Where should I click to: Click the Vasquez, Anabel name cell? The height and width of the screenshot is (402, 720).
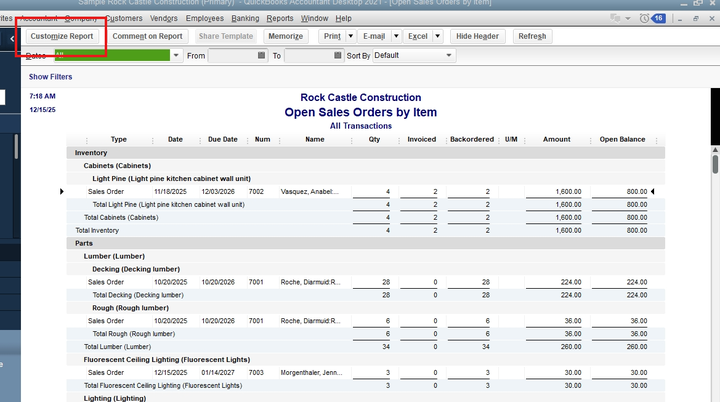tap(309, 192)
